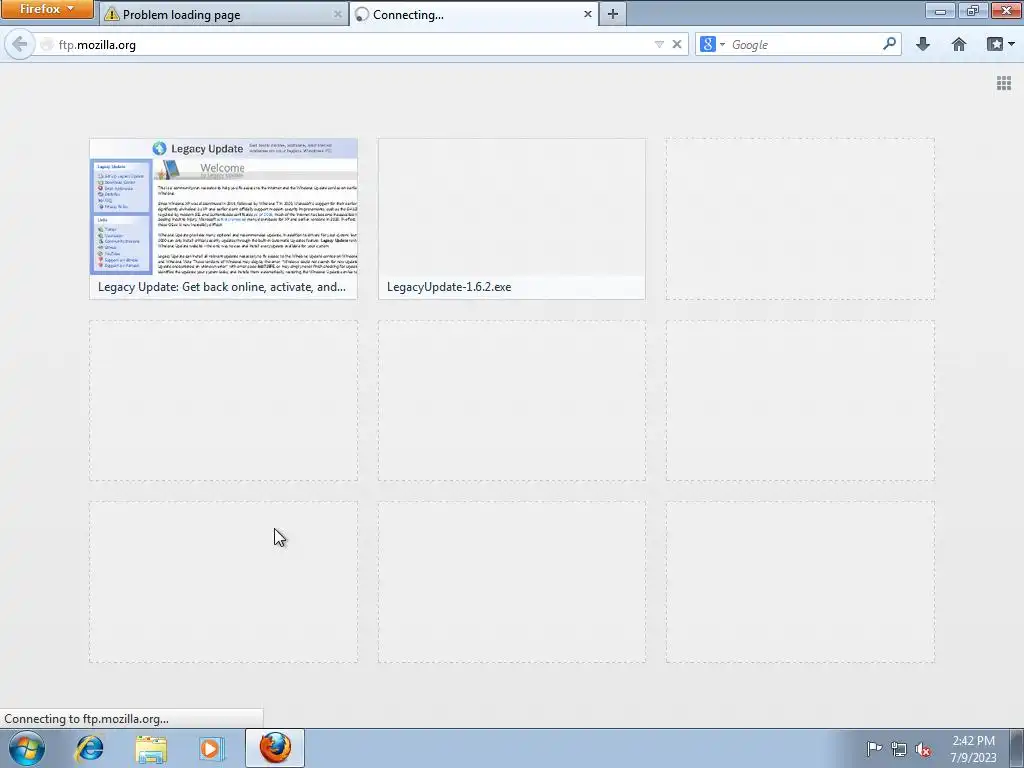Go to the Home page icon
This screenshot has height=768, width=1024.
[959, 44]
